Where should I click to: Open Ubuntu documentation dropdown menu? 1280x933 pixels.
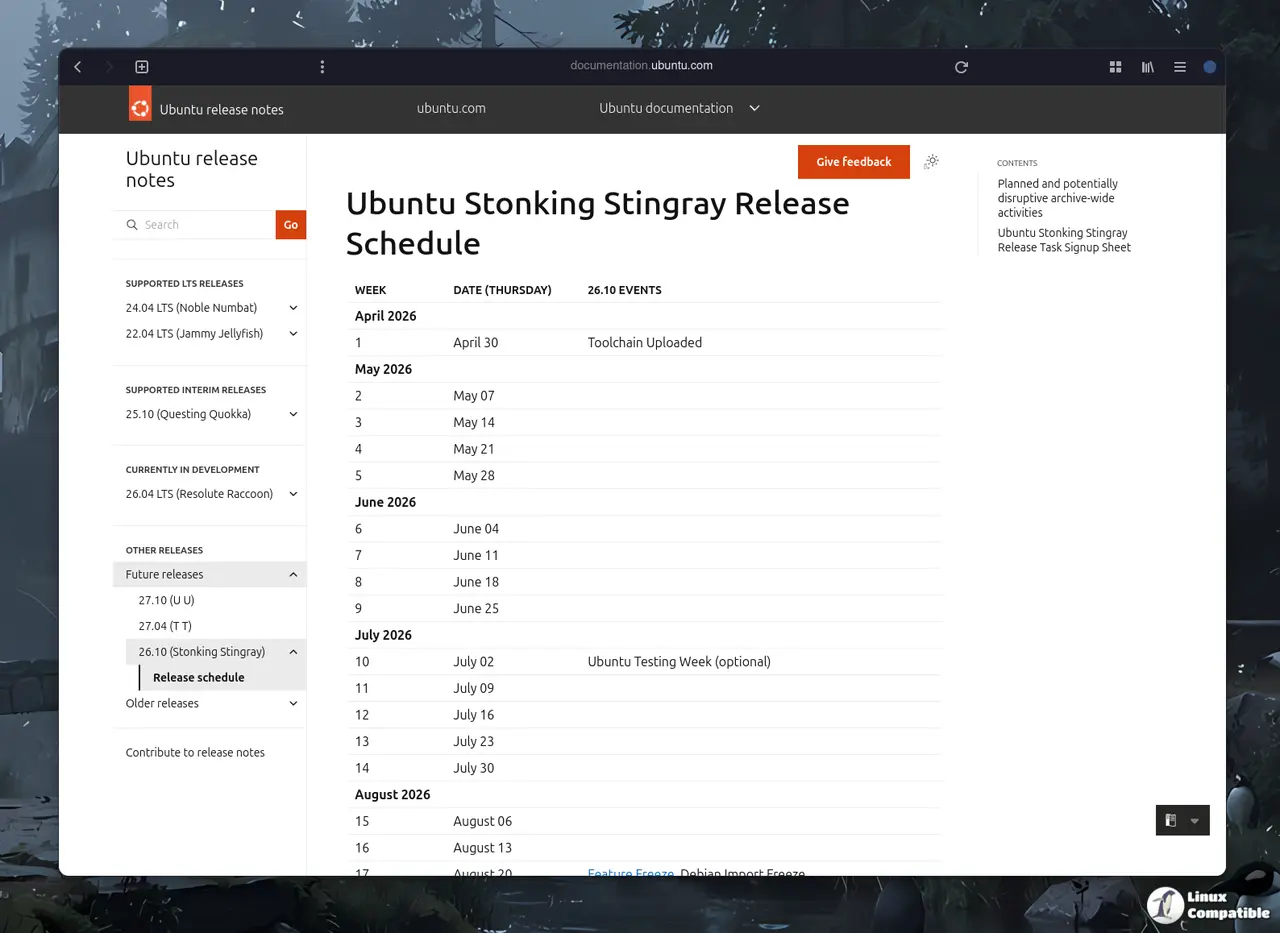point(679,108)
